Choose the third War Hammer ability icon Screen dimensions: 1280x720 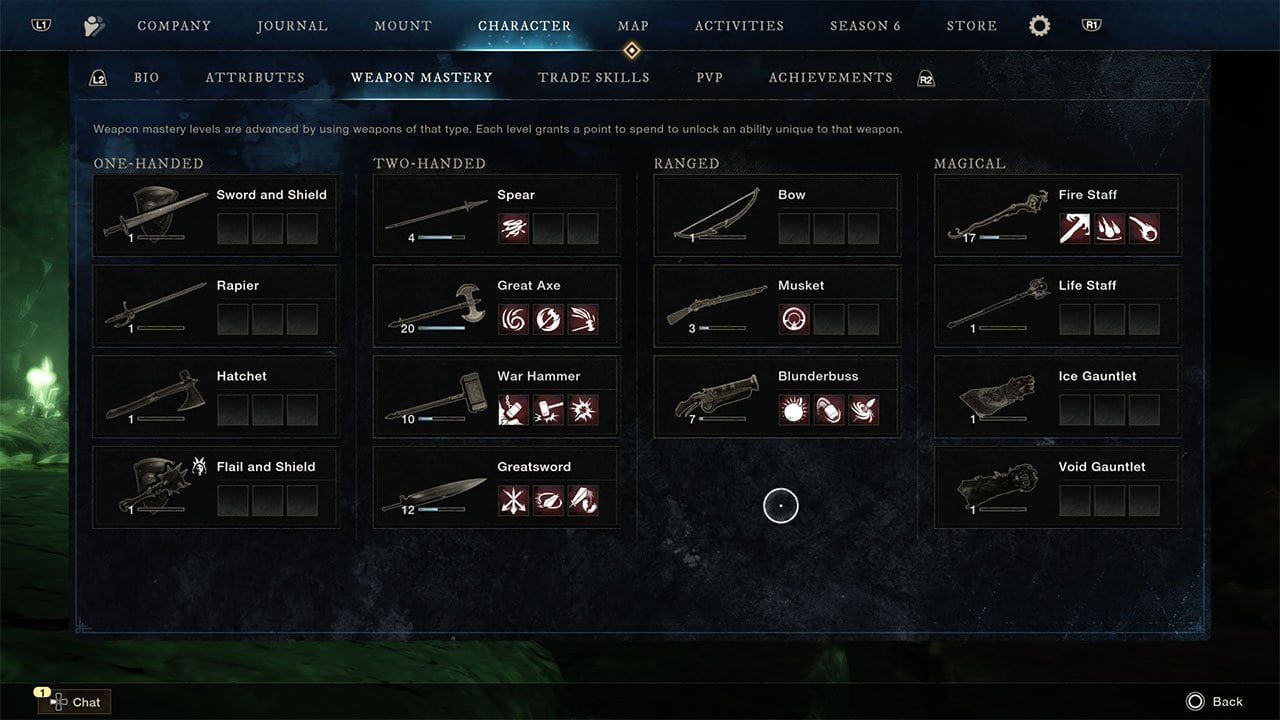(583, 410)
